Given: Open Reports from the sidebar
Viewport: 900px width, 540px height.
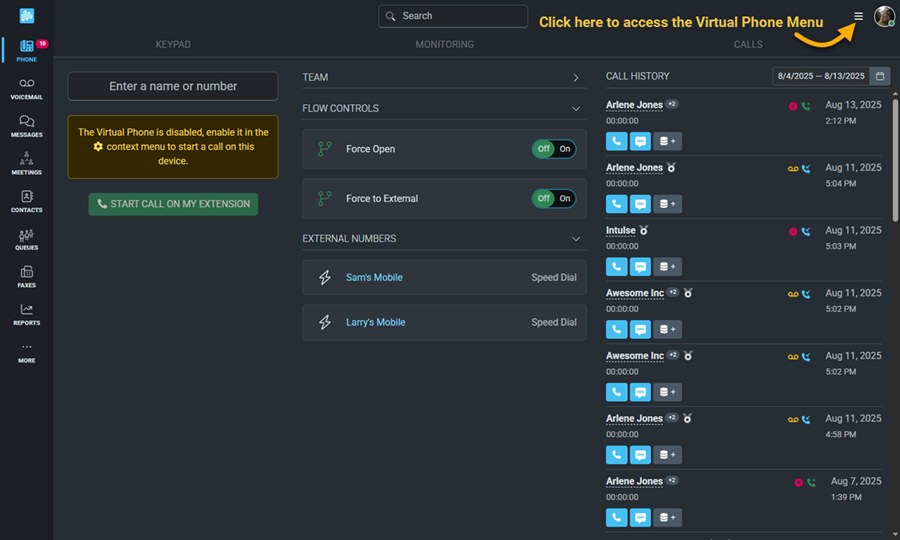Looking at the screenshot, I should tap(26, 314).
